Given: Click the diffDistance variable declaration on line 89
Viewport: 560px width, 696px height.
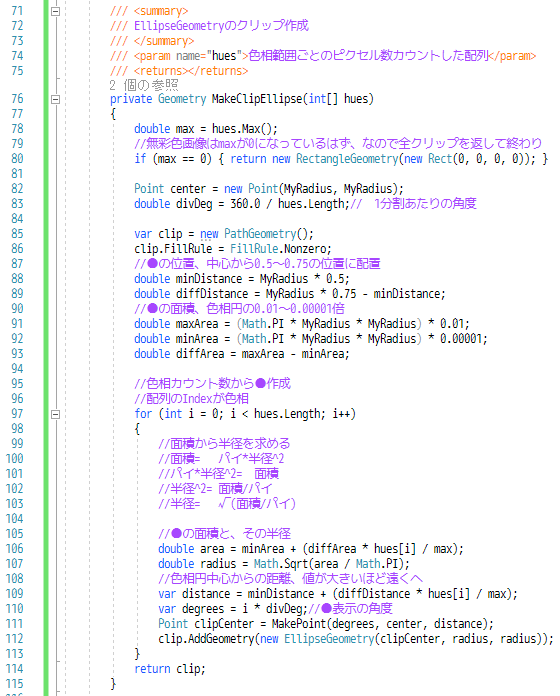Looking at the screenshot, I should (212, 294).
